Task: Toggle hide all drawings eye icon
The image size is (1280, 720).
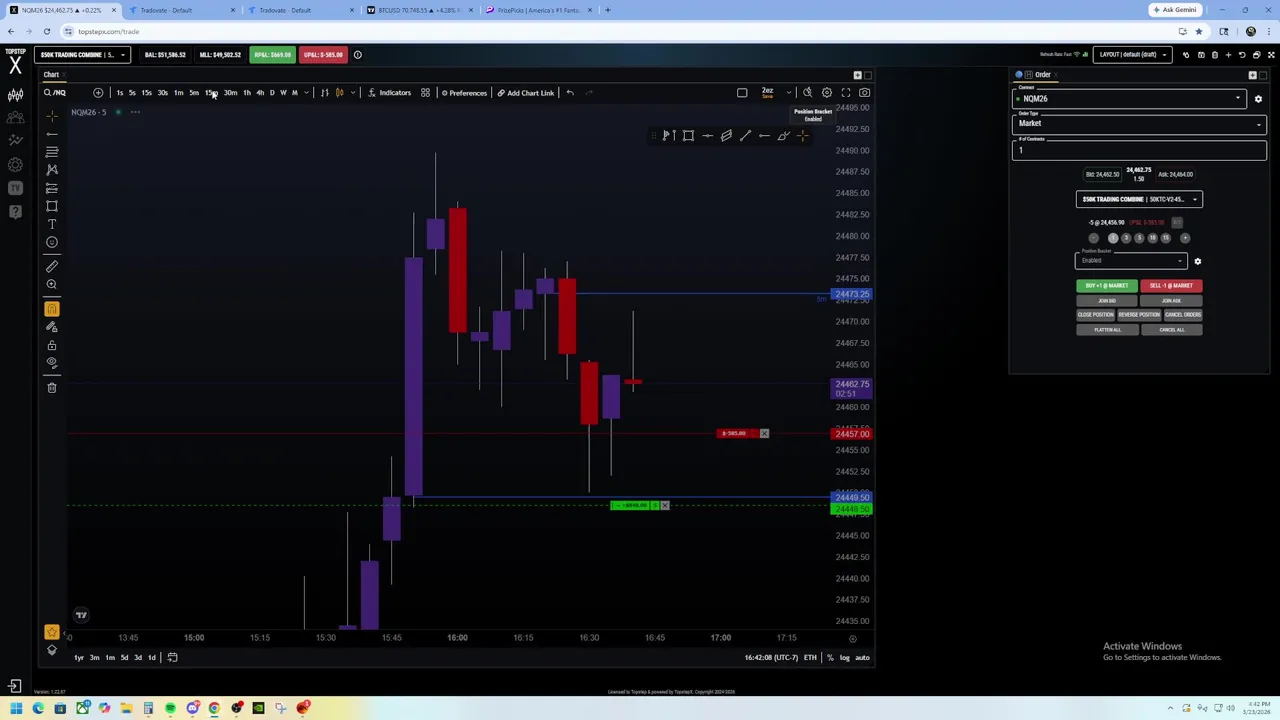Action: point(52,363)
